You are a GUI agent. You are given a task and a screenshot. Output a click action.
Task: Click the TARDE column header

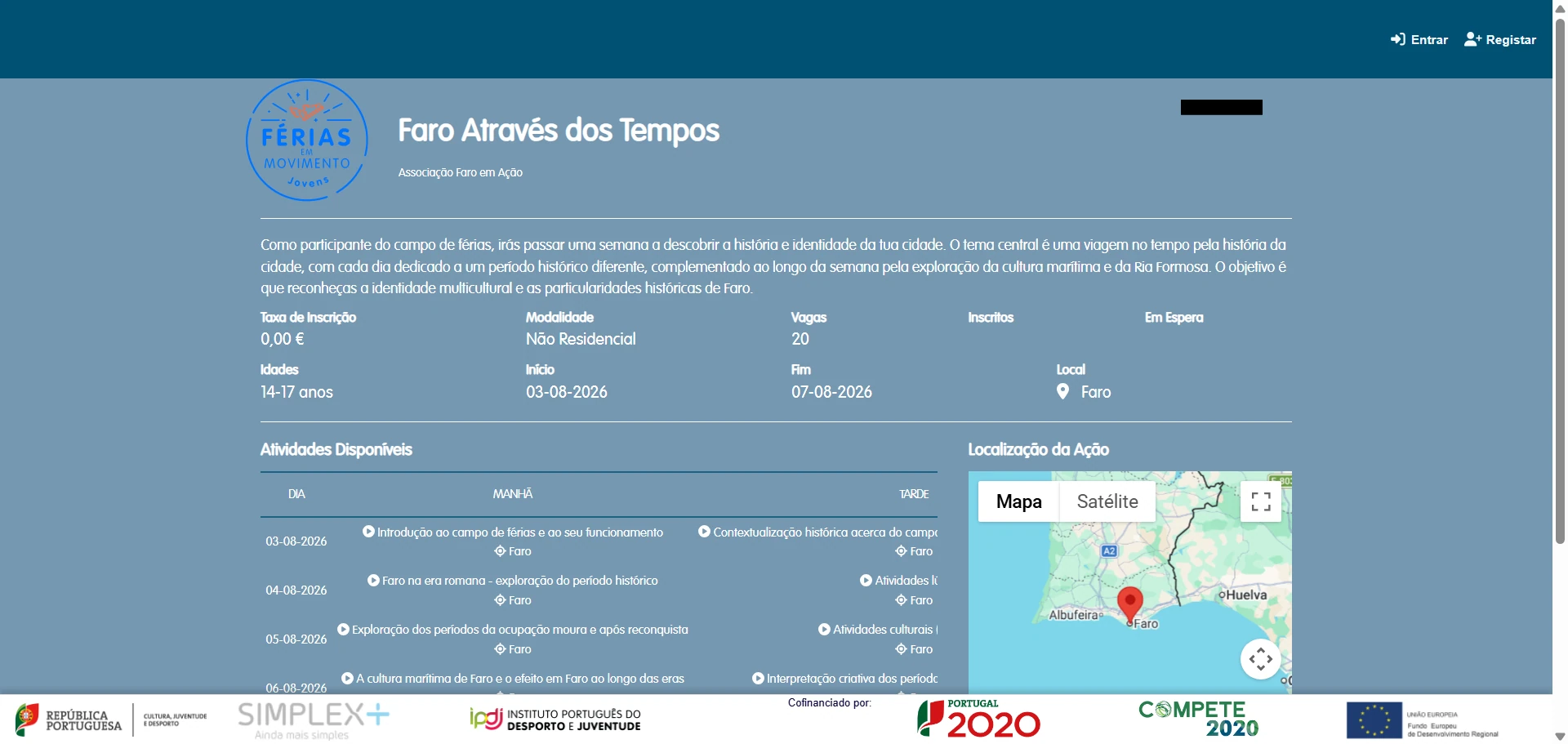pos(914,494)
